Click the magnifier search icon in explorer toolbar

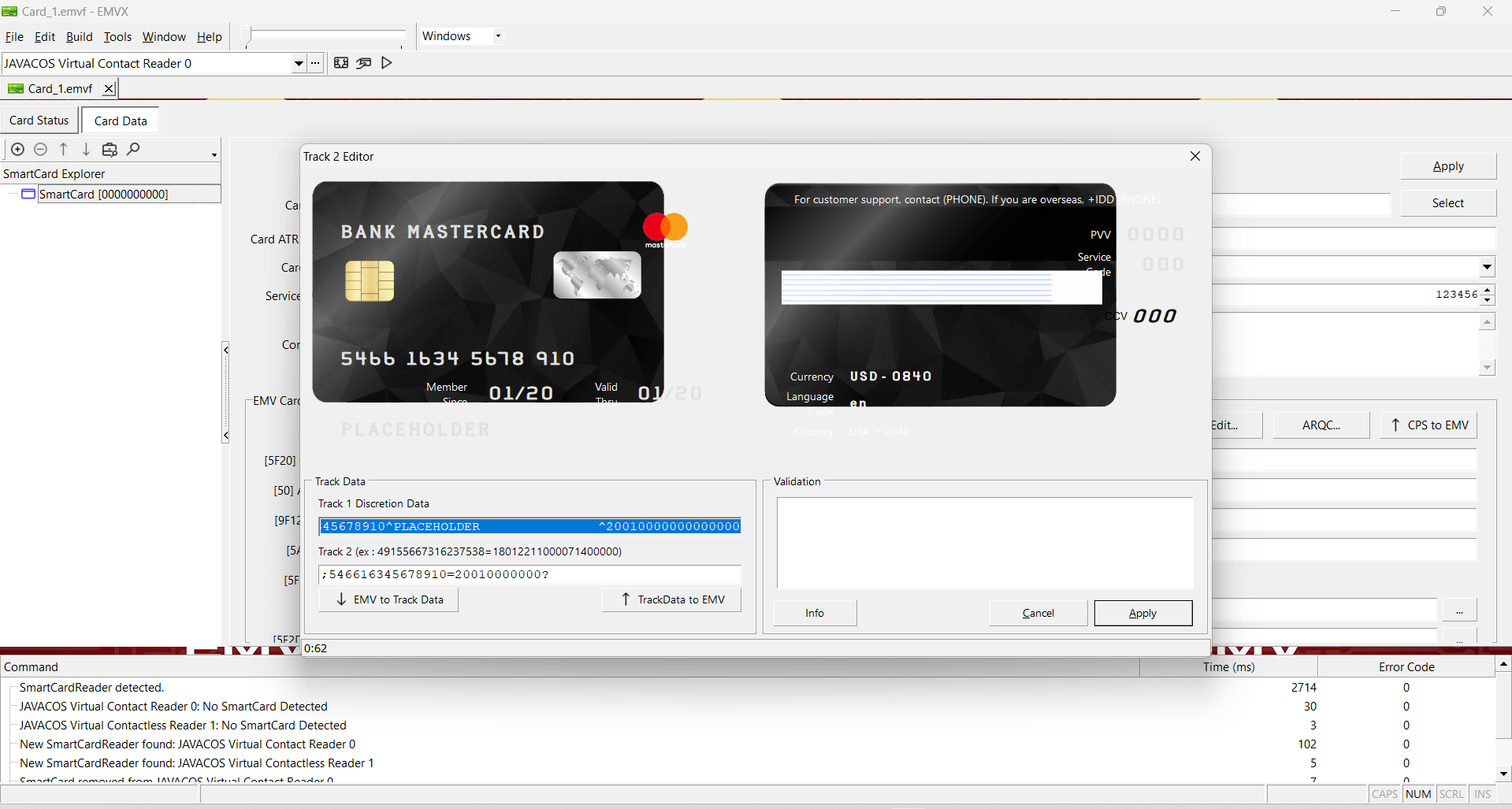pyautogui.click(x=133, y=149)
